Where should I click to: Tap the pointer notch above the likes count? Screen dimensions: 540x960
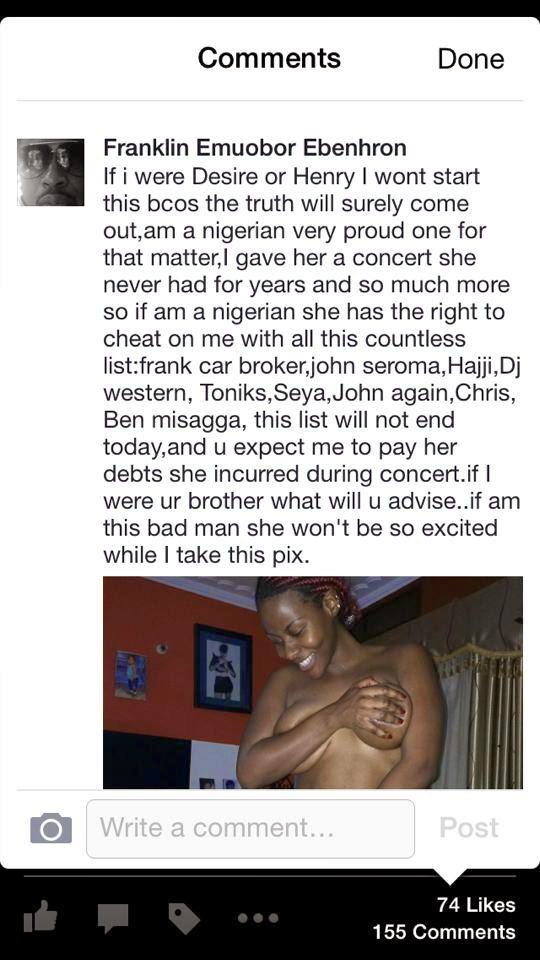[x=449, y=876]
